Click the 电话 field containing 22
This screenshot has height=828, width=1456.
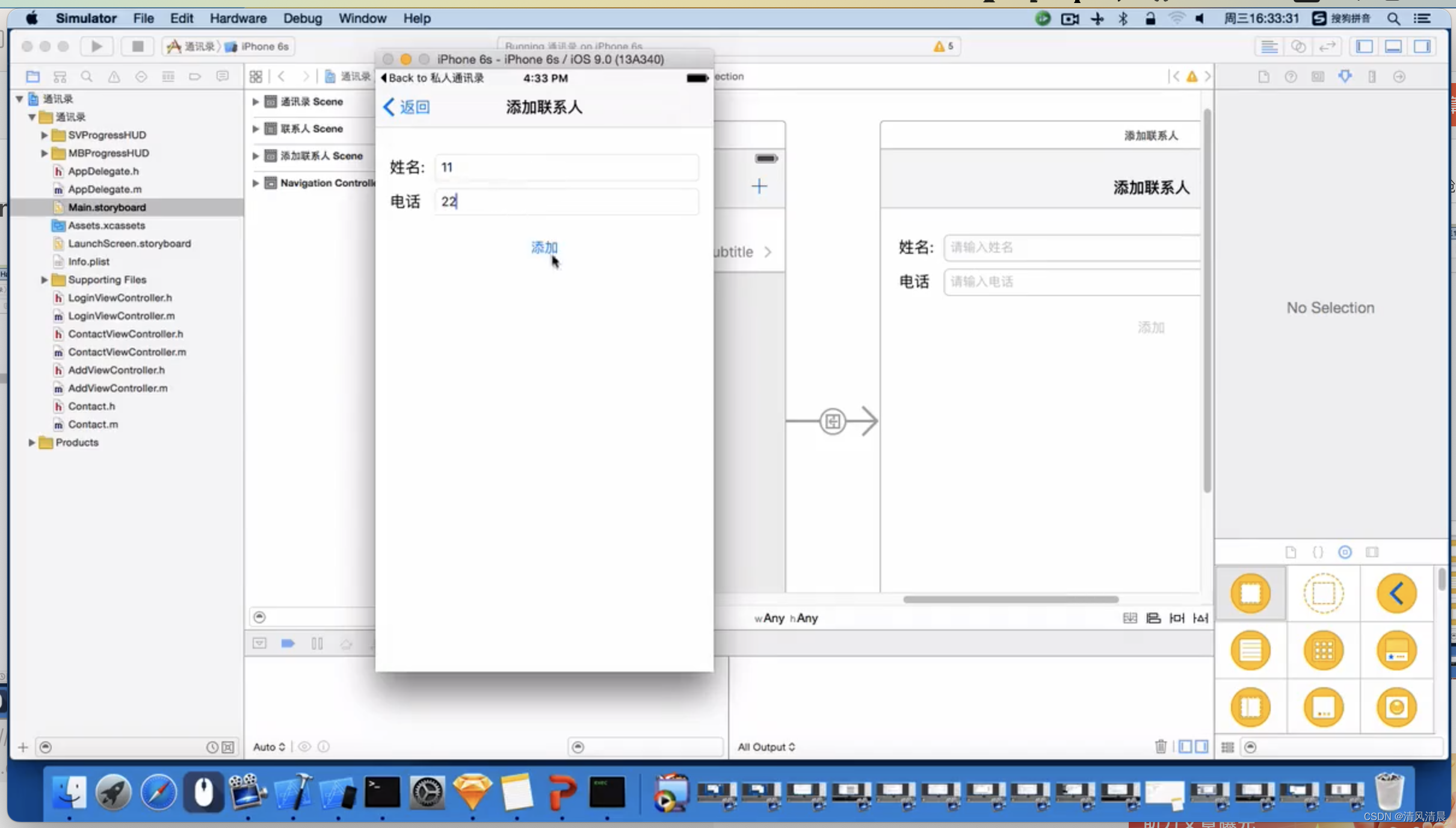pyautogui.click(x=566, y=201)
